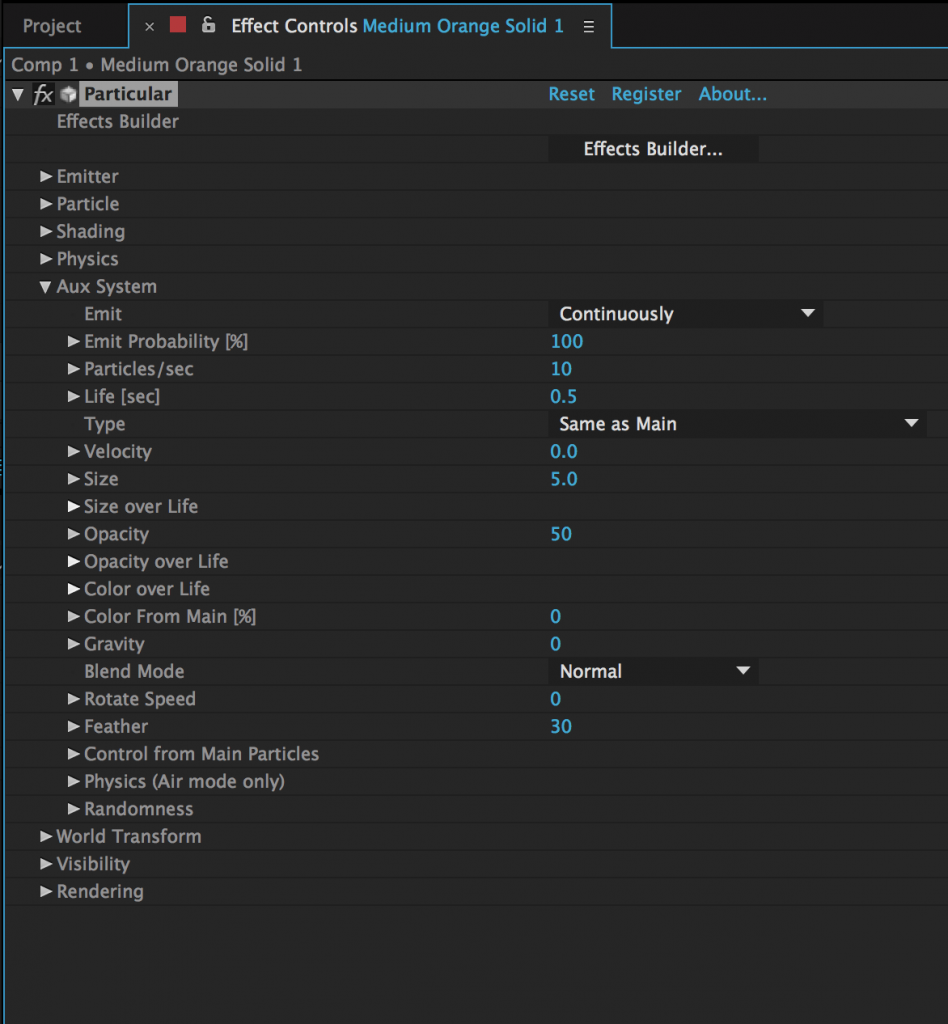
Task: Expand Control from Main Particles
Action: pos(73,754)
